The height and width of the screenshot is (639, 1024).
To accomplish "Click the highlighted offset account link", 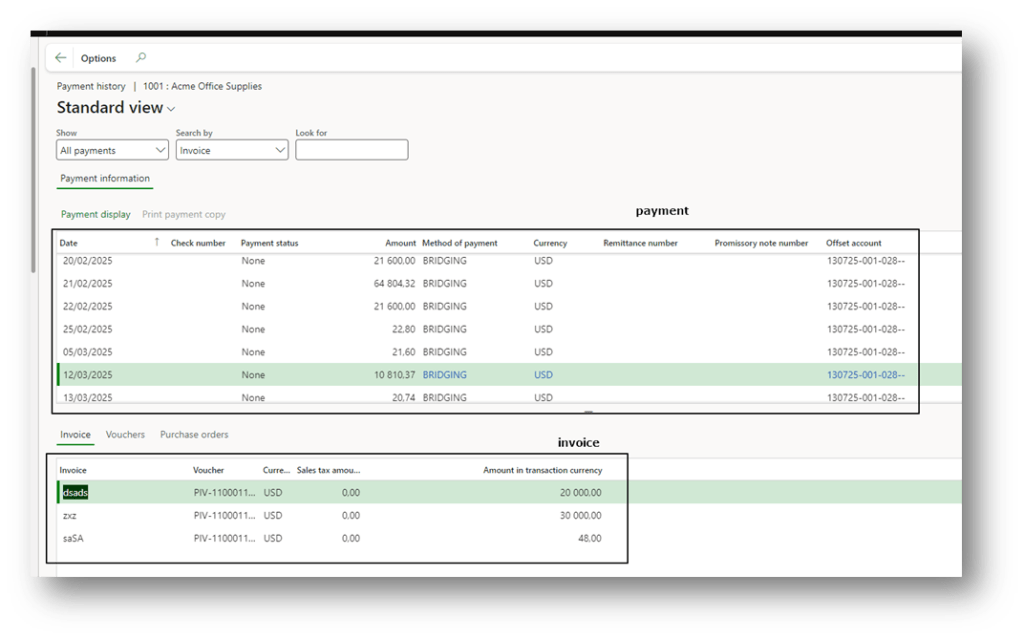I will coord(865,375).
